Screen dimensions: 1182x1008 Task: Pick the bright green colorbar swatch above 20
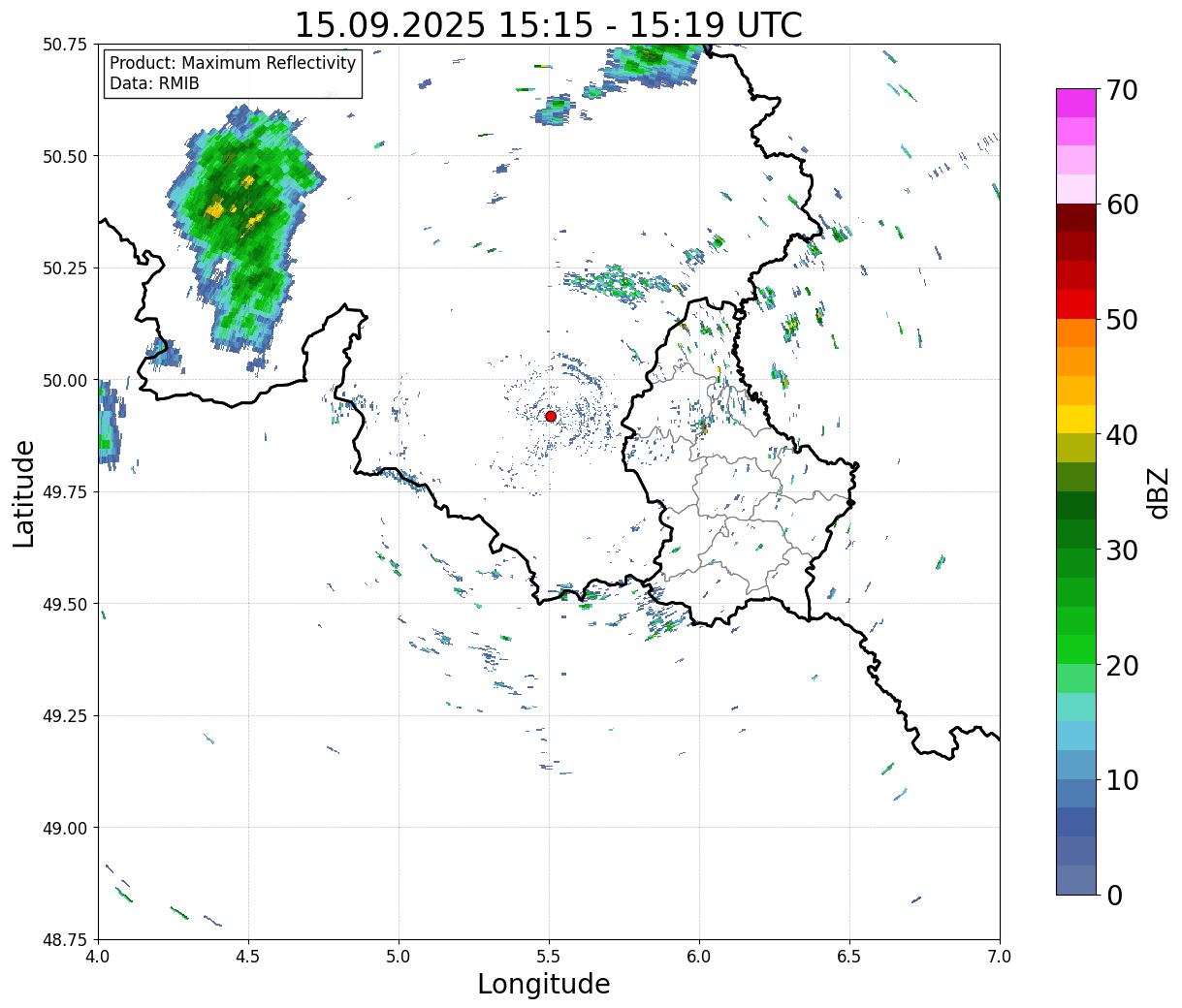tap(1076, 649)
